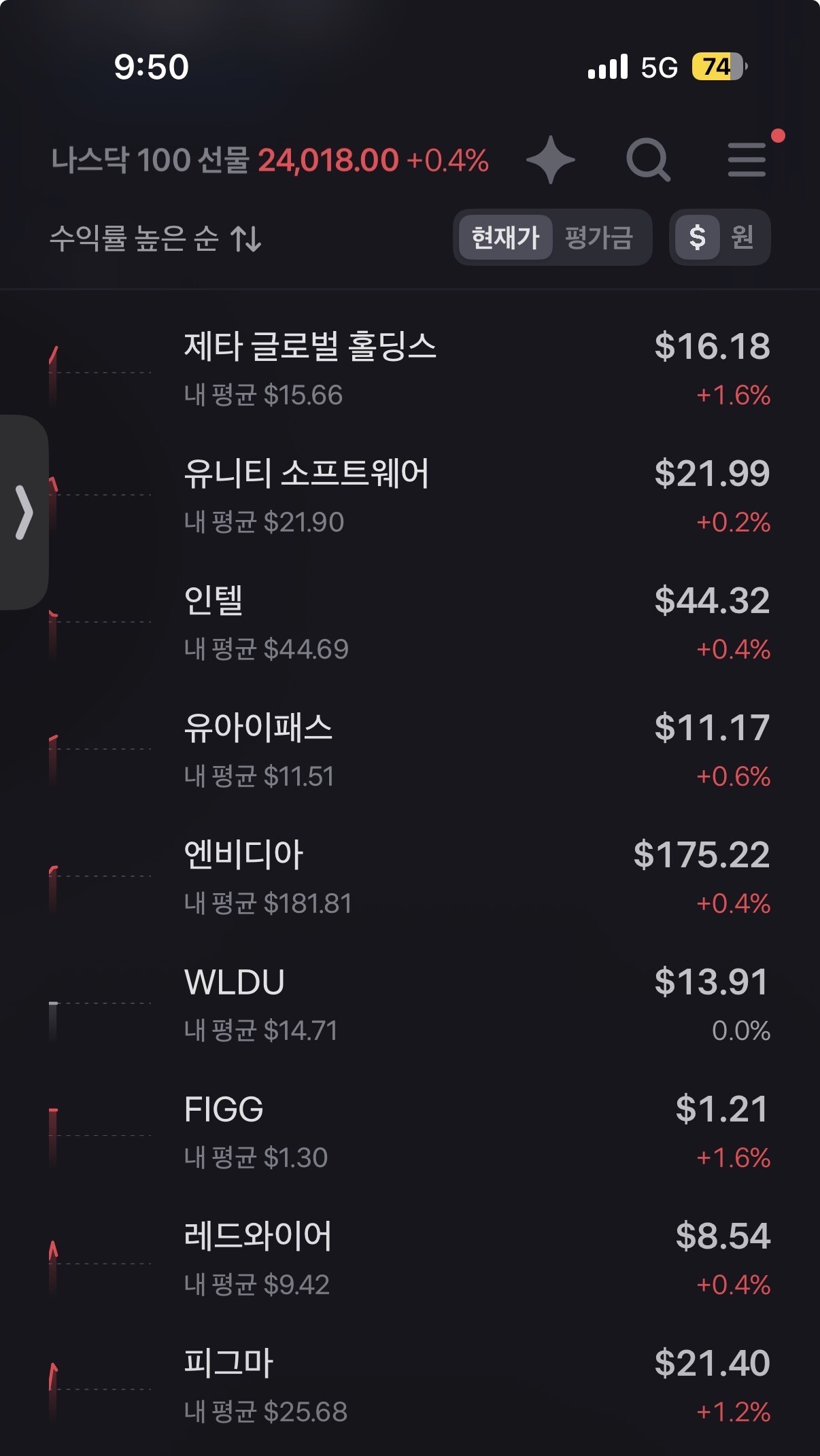The image size is (820, 1456).
Task: Select 원 currency display
Action: 742,238
